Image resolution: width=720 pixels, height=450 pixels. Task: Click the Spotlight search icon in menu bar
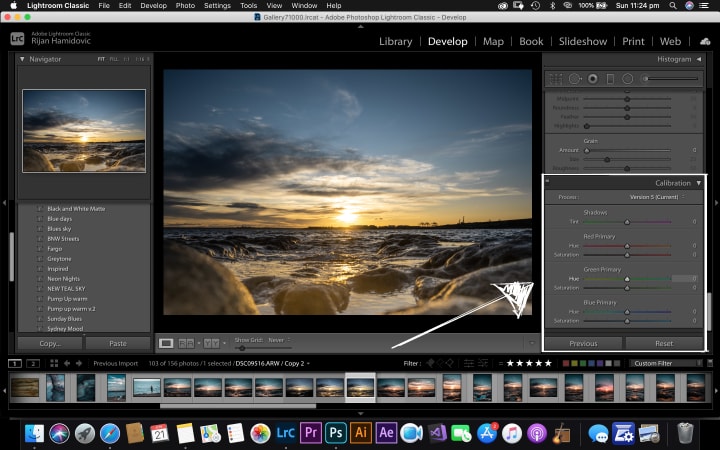click(673, 6)
